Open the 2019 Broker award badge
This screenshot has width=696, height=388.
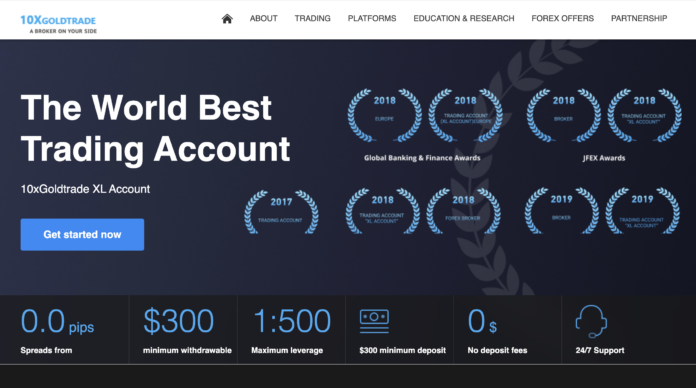(x=562, y=211)
